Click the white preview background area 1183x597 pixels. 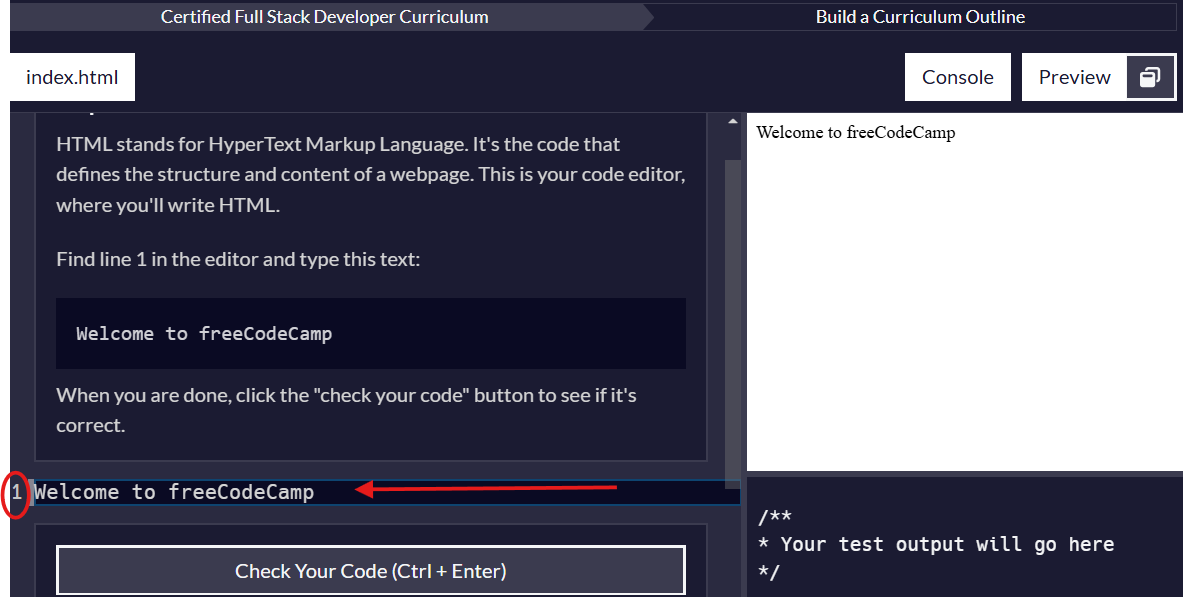tap(960, 300)
